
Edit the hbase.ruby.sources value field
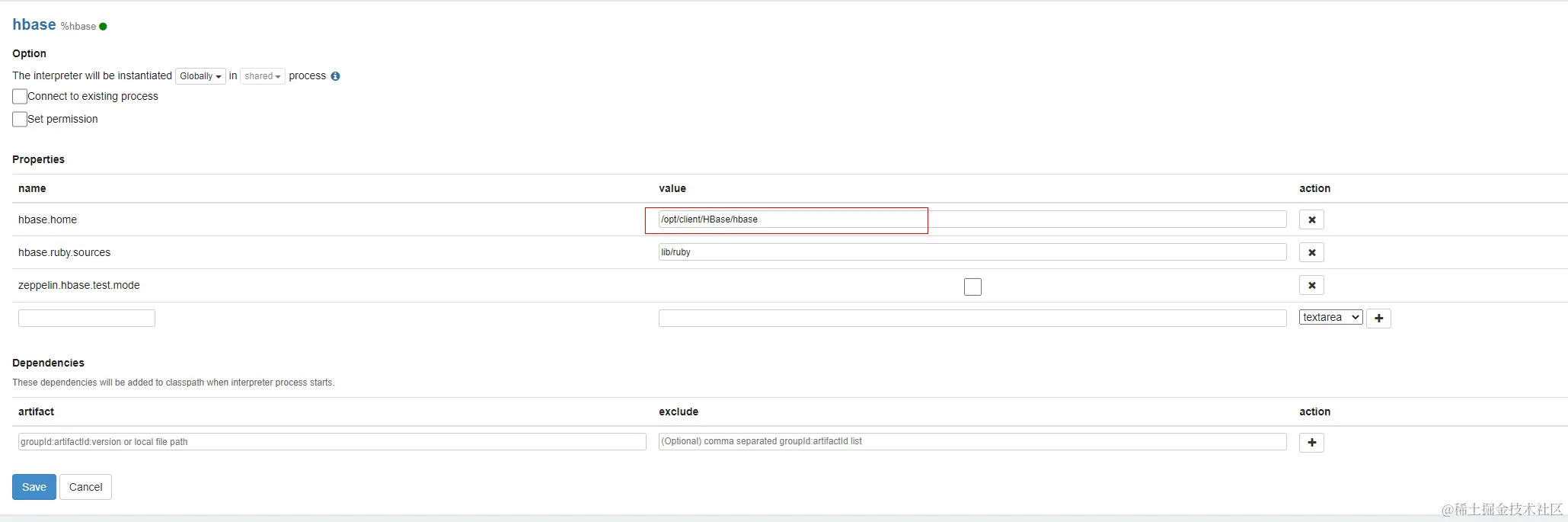[972, 252]
